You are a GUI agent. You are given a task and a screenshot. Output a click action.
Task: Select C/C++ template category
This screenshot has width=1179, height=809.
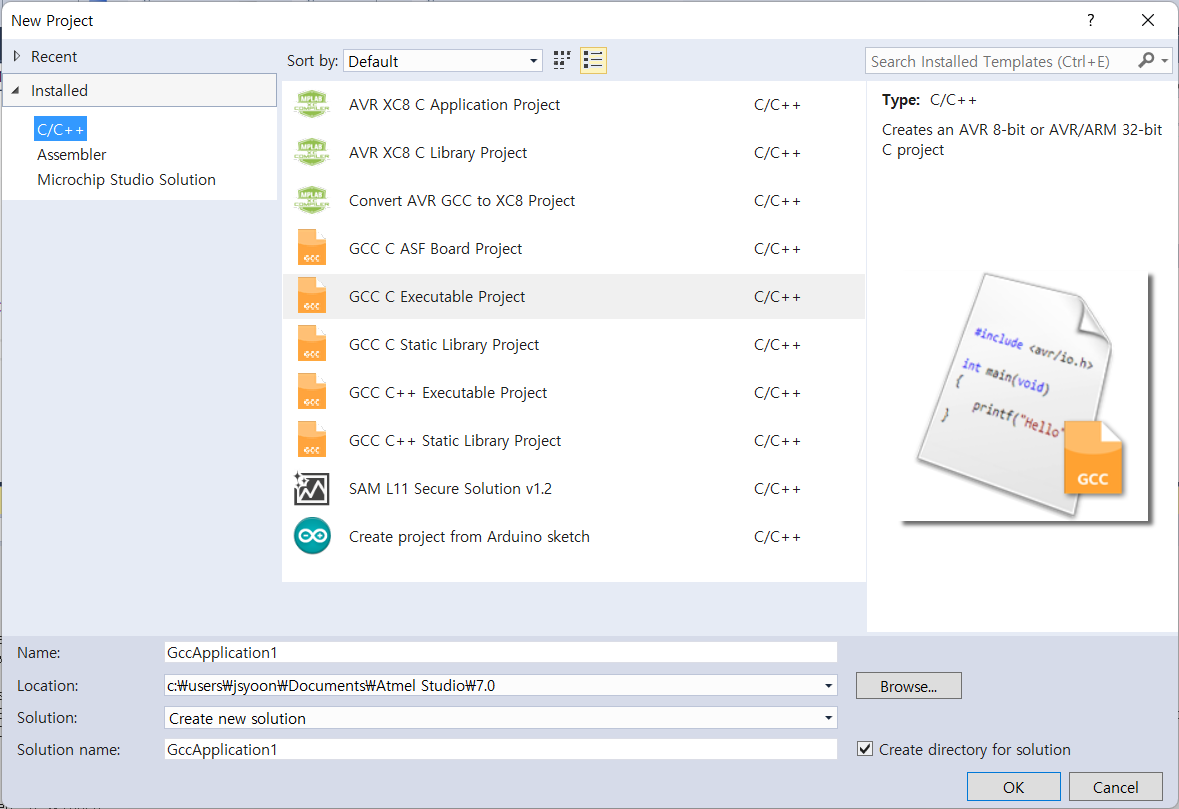[x=61, y=129]
